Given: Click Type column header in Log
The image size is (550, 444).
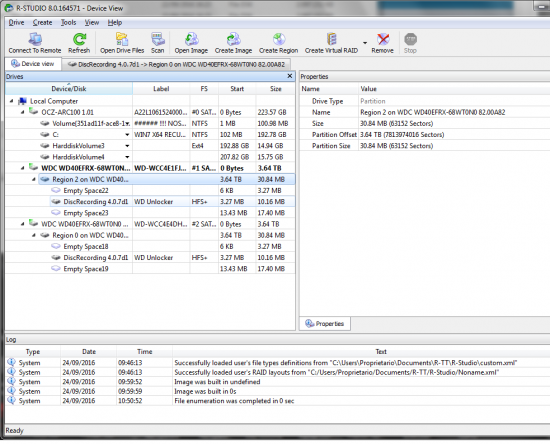Looking at the screenshot, I should click(x=33, y=351).
